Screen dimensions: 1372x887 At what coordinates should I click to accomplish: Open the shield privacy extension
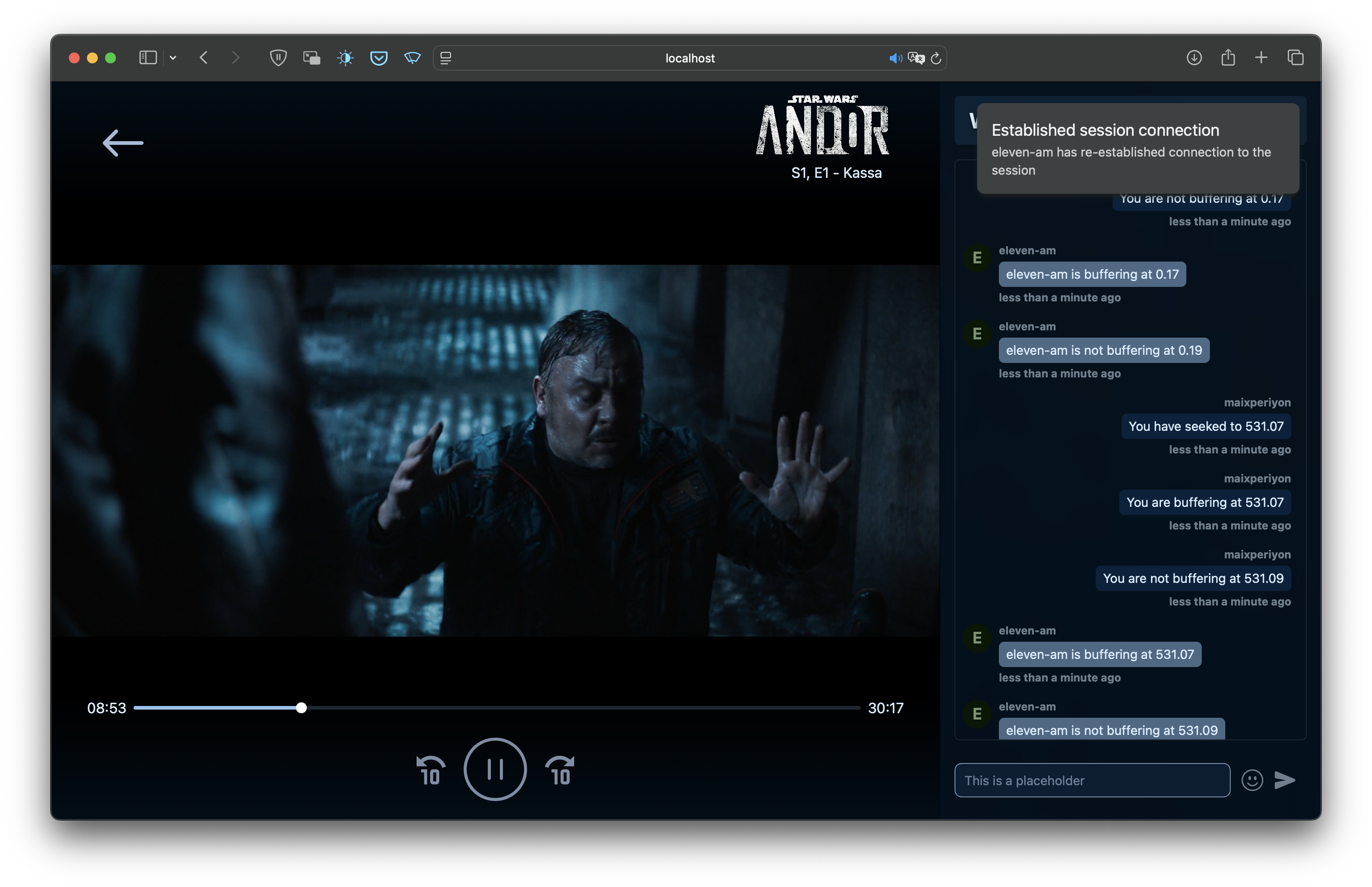pyautogui.click(x=278, y=57)
